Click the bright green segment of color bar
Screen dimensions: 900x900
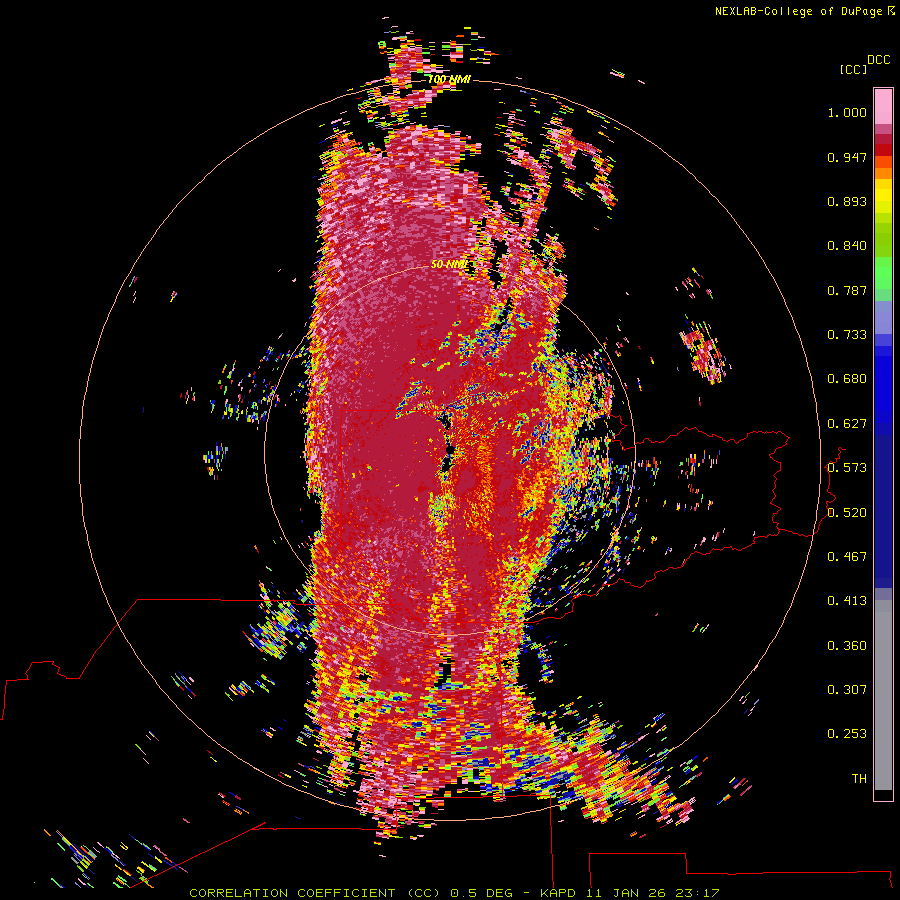[883, 273]
